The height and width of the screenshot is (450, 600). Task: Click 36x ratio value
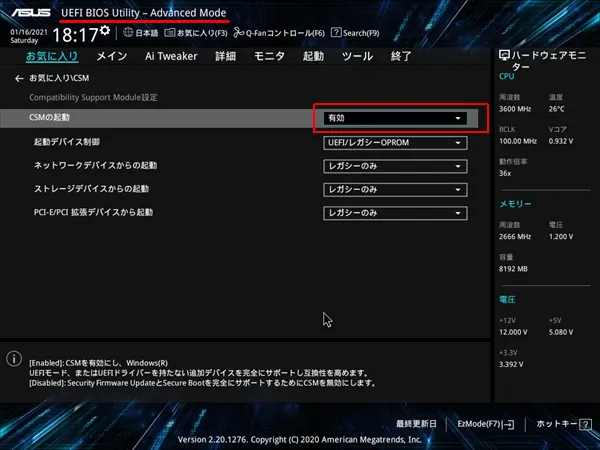pyautogui.click(x=505, y=173)
